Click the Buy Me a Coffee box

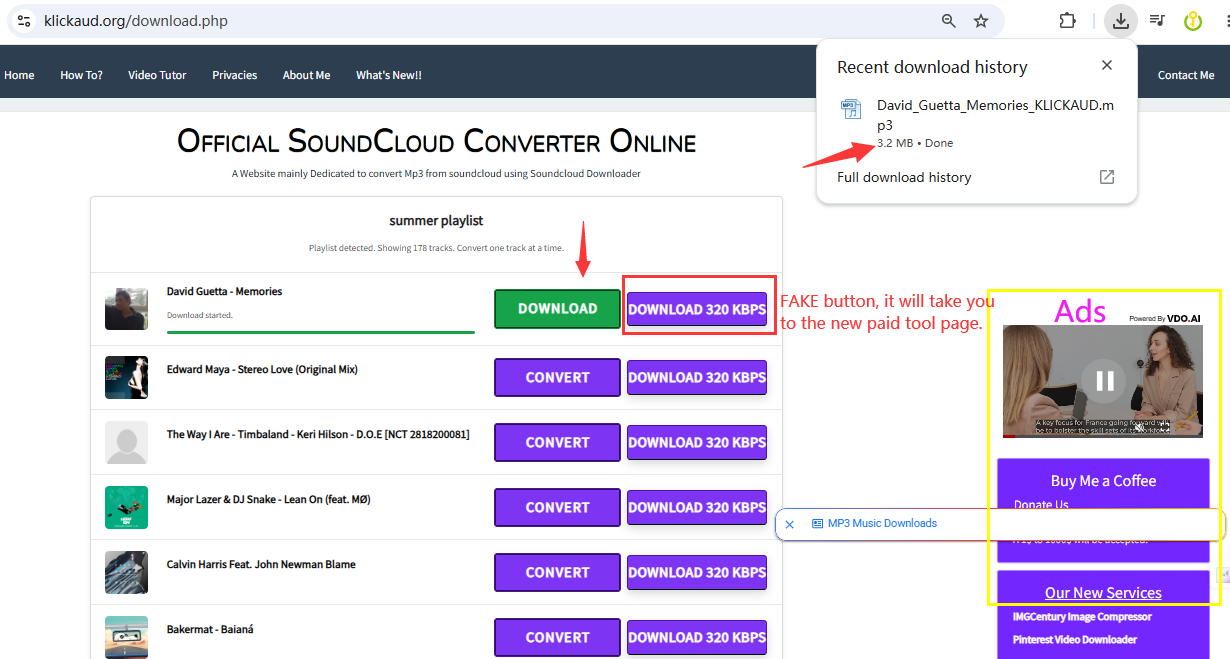pos(1103,510)
